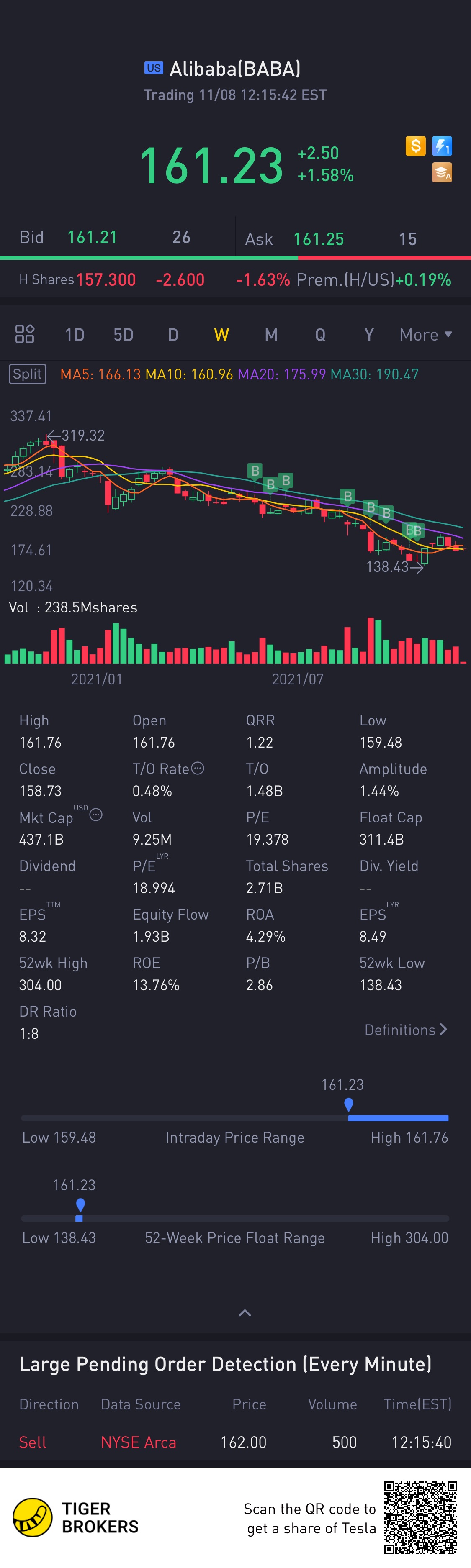Tap the +1.58% change percentage
471x1568 pixels.
point(325,175)
